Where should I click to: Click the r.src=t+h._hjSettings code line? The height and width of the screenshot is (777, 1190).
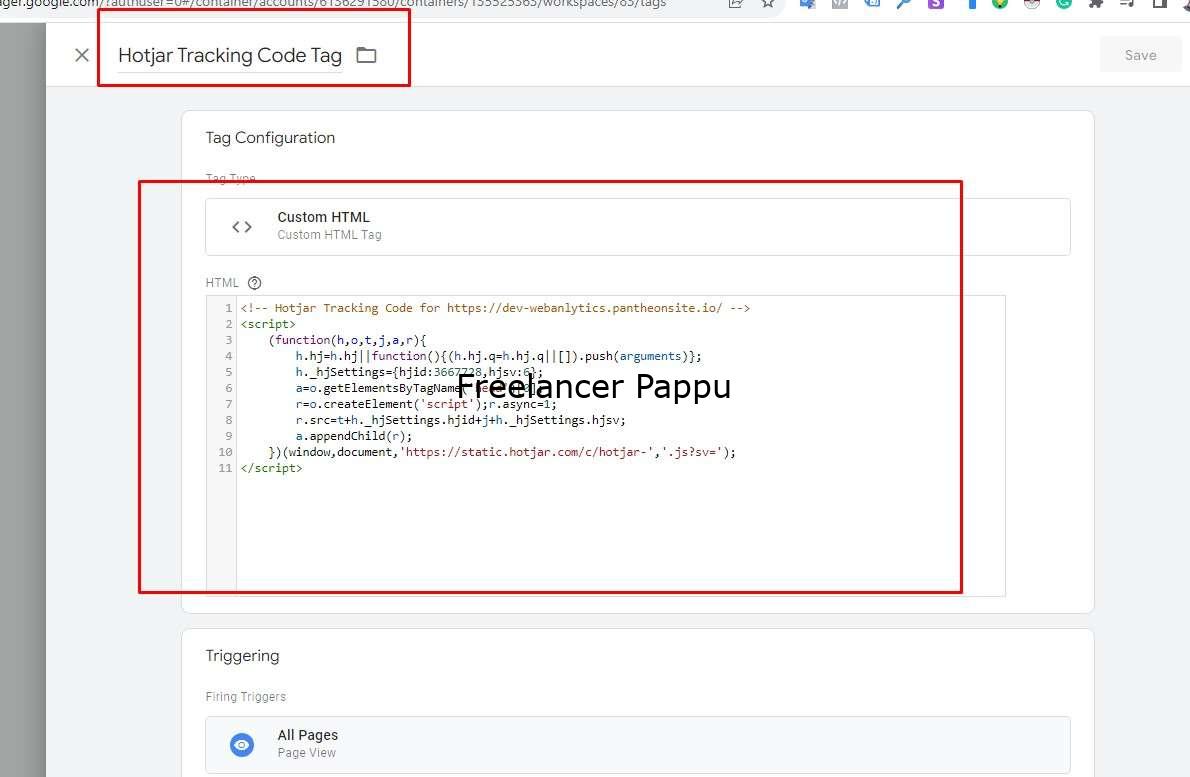(x=461, y=420)
